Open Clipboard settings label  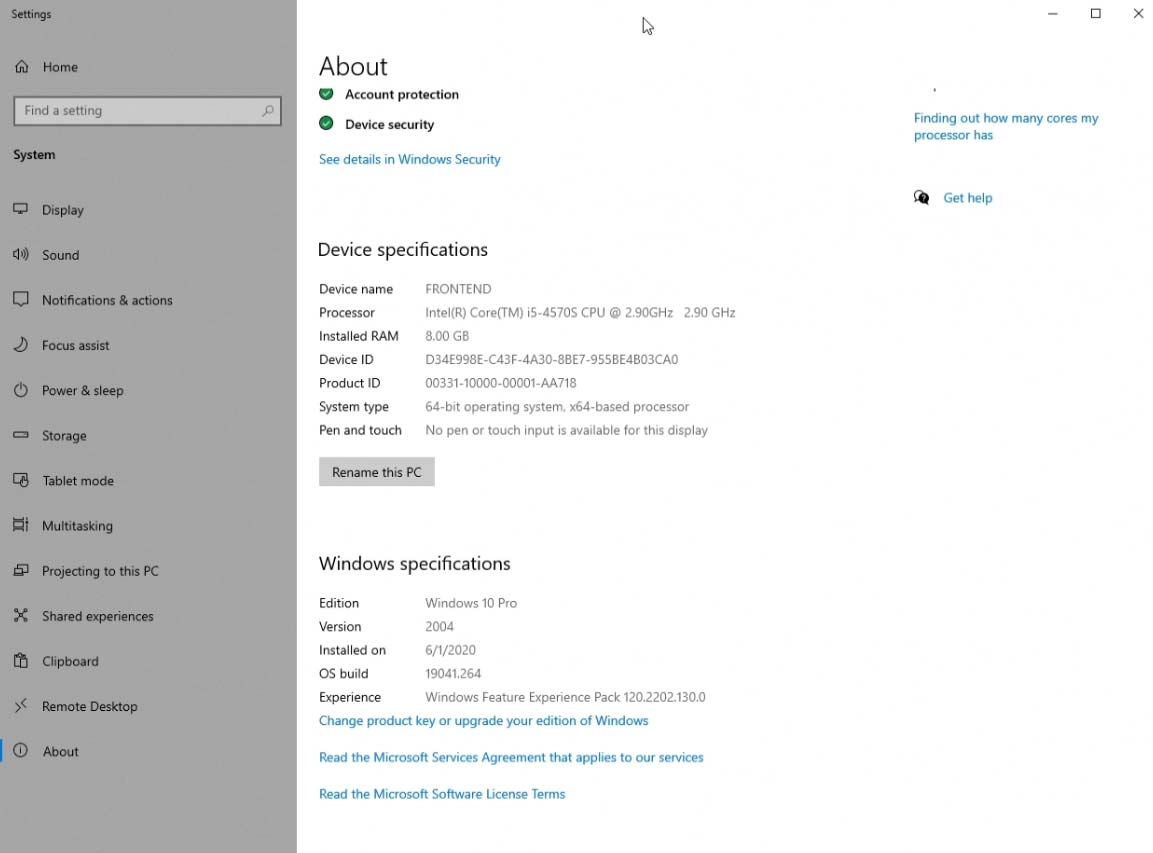(70, 661)
